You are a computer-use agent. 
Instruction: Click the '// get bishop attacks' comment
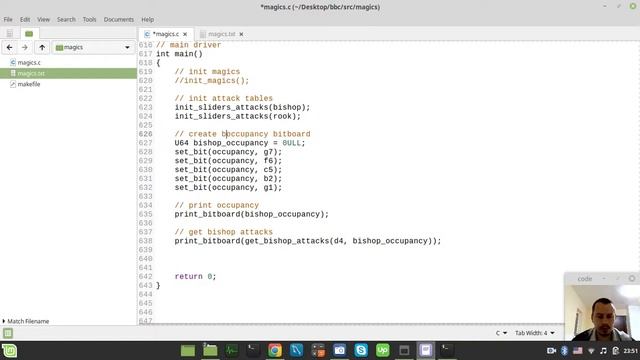(223, 232)
